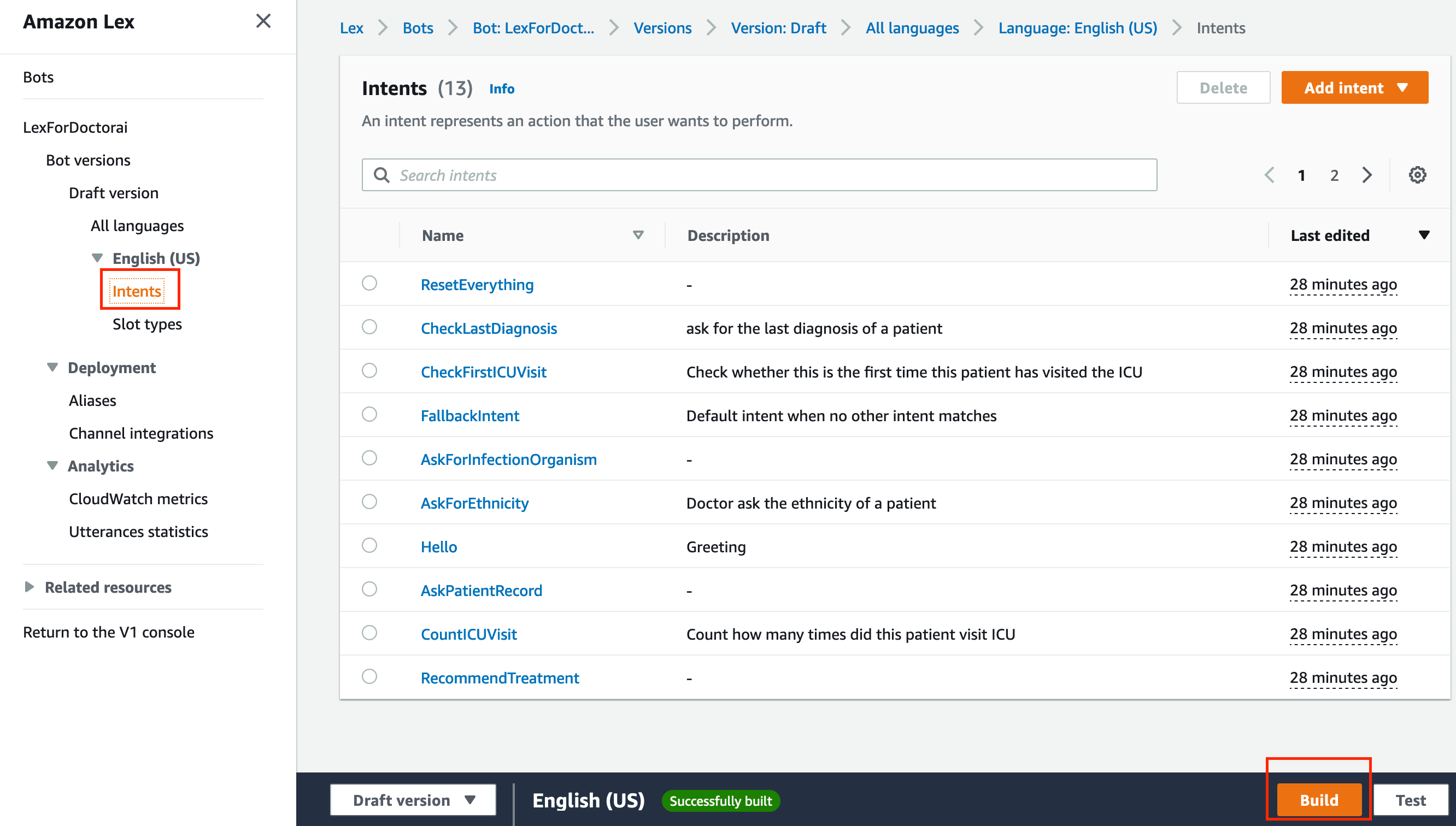Go to the previous page of intents
Viewport: 1456px width, 826px height.
pos(1269,175)
